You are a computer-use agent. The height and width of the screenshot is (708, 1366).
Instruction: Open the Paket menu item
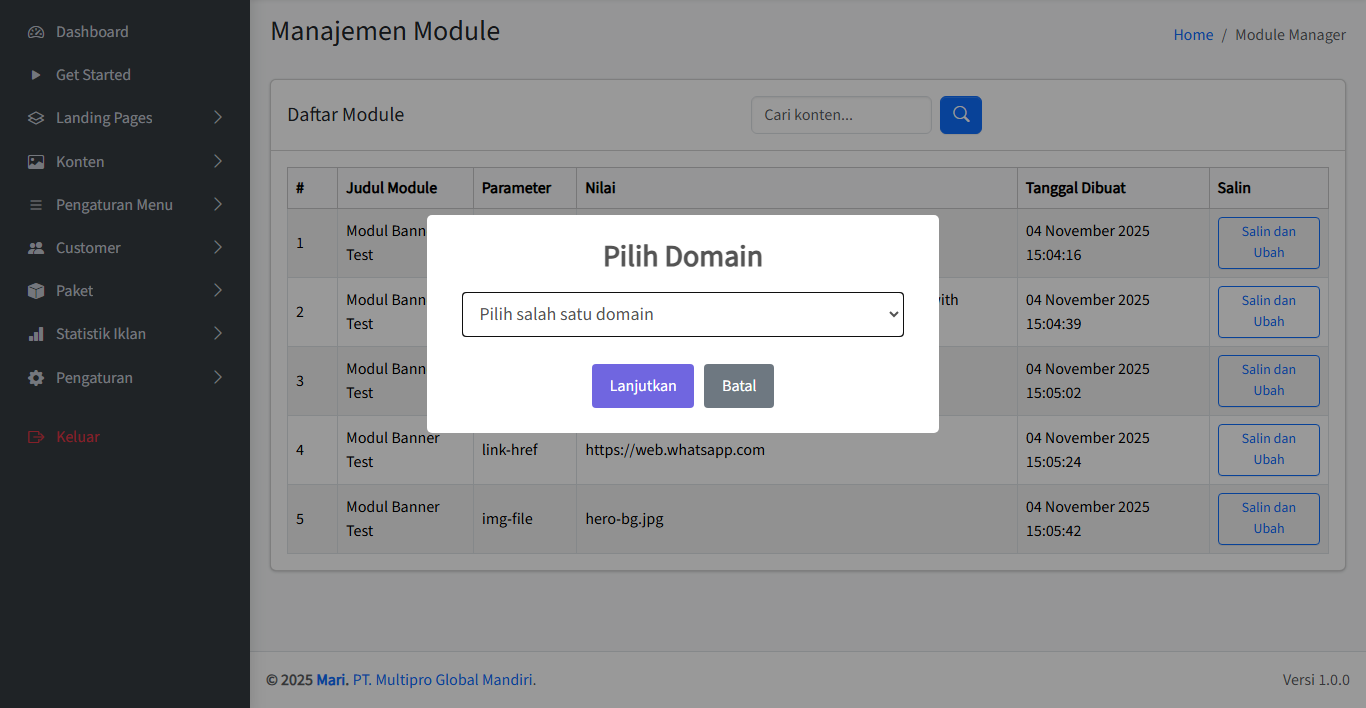[75, 291]
